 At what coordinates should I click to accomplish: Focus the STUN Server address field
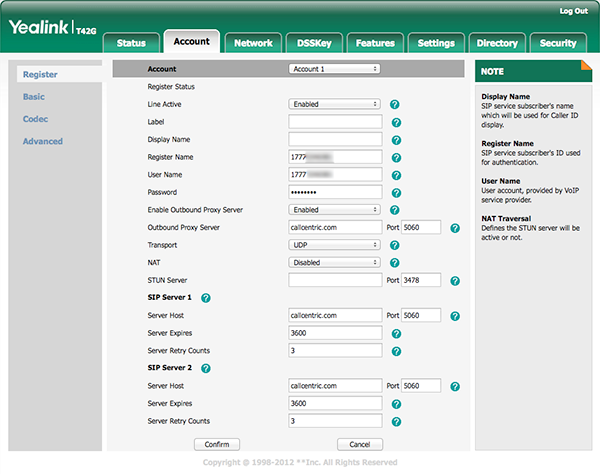point(335,280)
